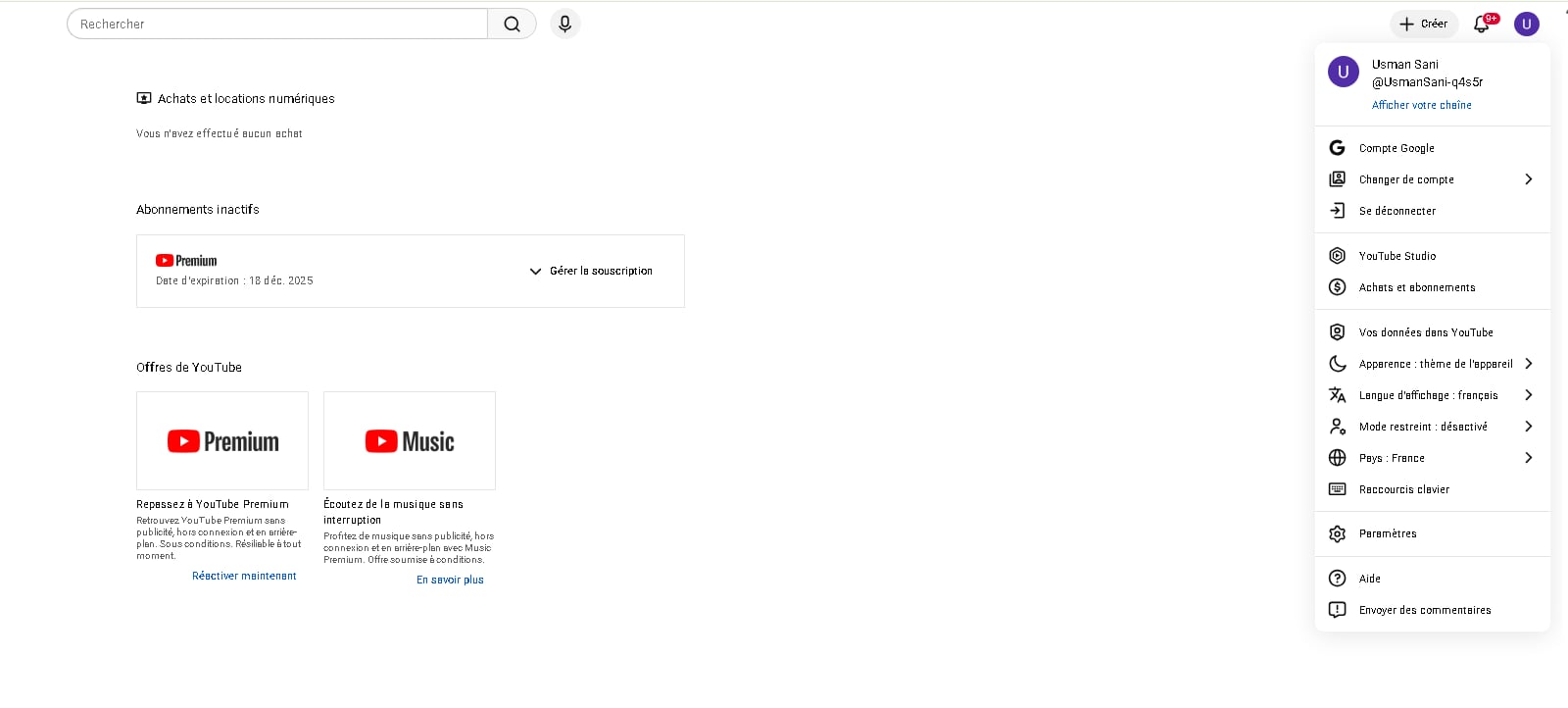Click the Offres de YouTube heading
1568x708 pixels.
[x=189, y=368]
